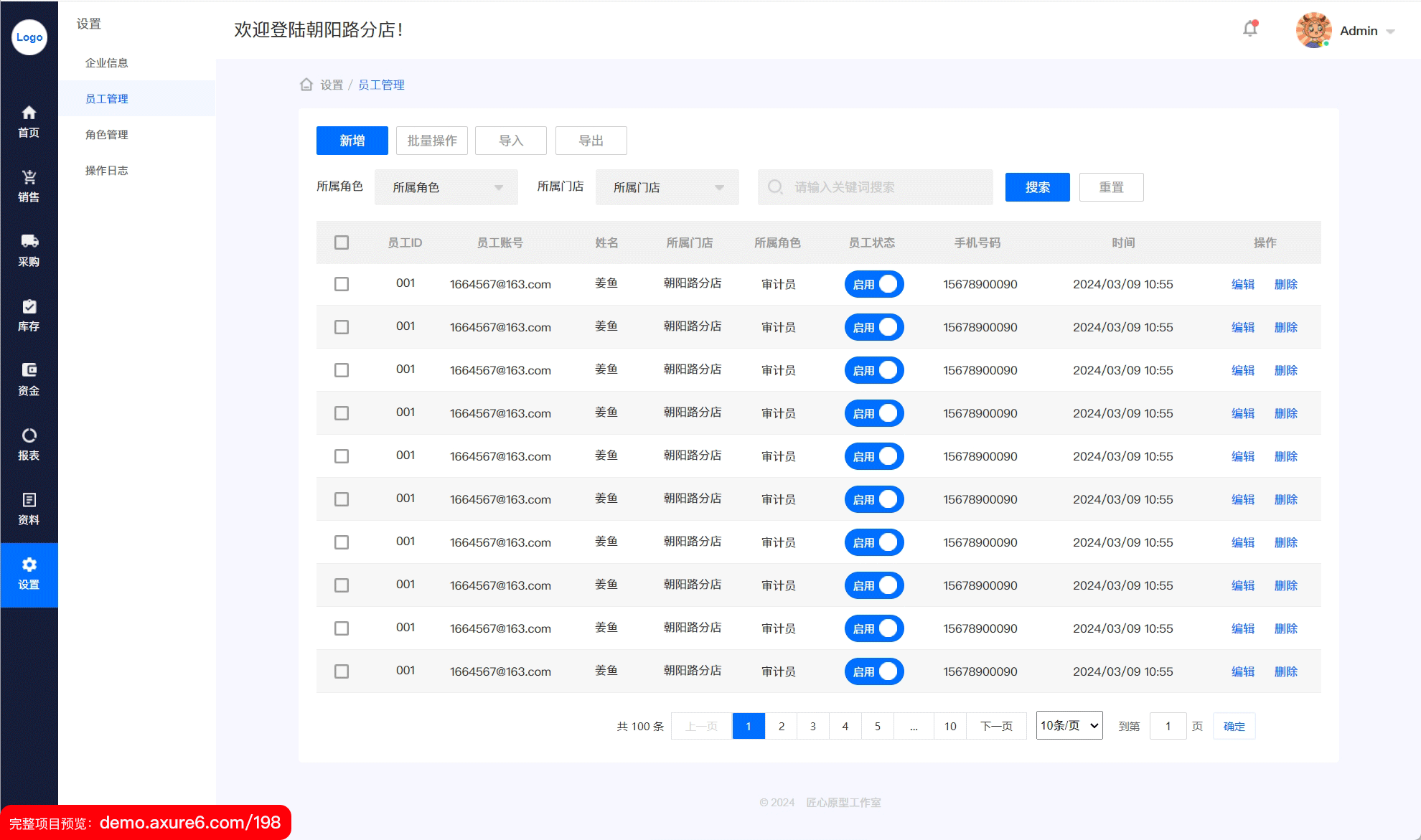Open 企业信息 menu item
This screenshot has height=840, width=1421.
[107, 63]
